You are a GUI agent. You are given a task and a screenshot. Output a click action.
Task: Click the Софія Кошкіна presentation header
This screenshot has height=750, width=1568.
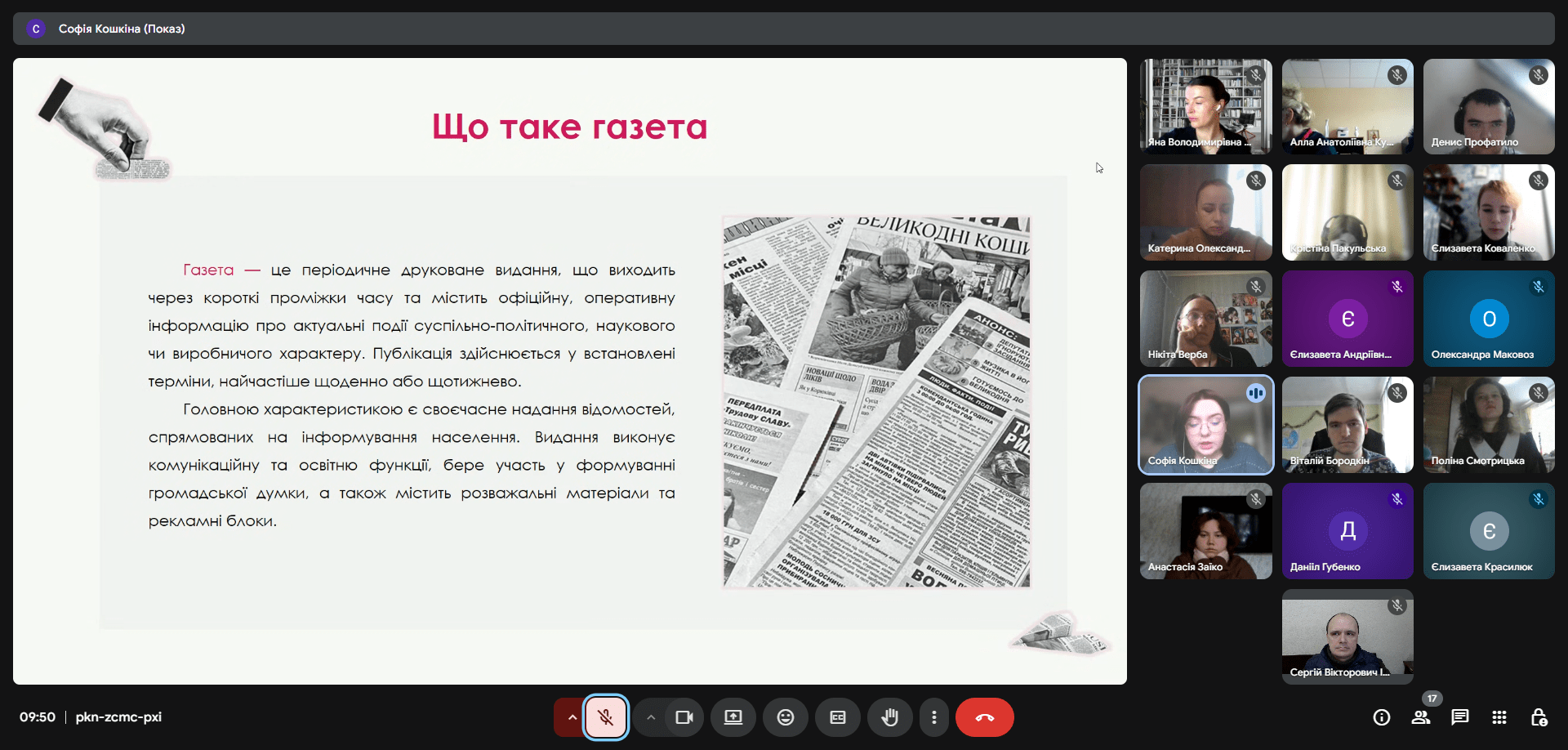(x=122, y=29)
